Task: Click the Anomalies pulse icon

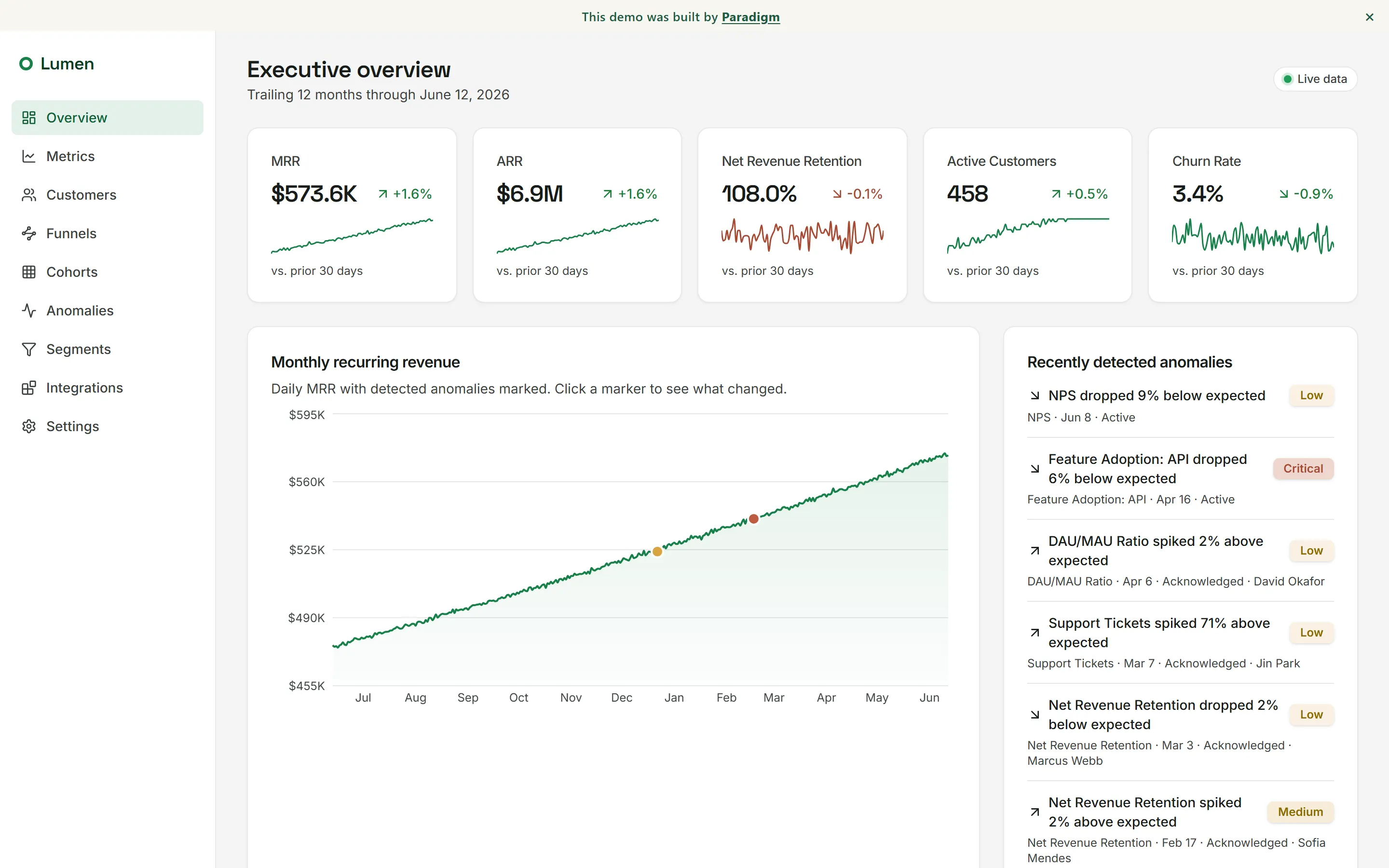Action: click(x=29, y=310)
